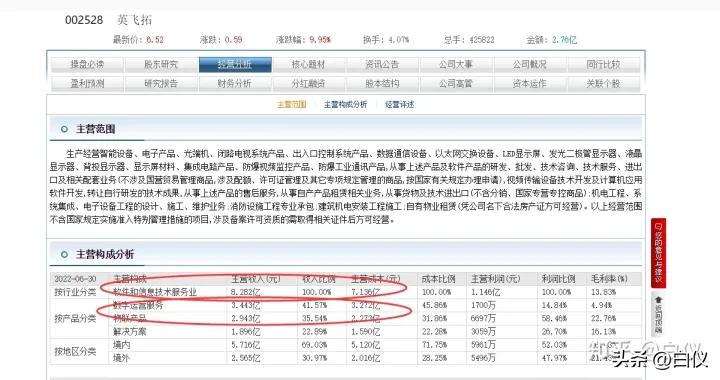The height and width of the screenshot is (380, 720).
Task: Click the 收入比例 column header
Action: 318,279
